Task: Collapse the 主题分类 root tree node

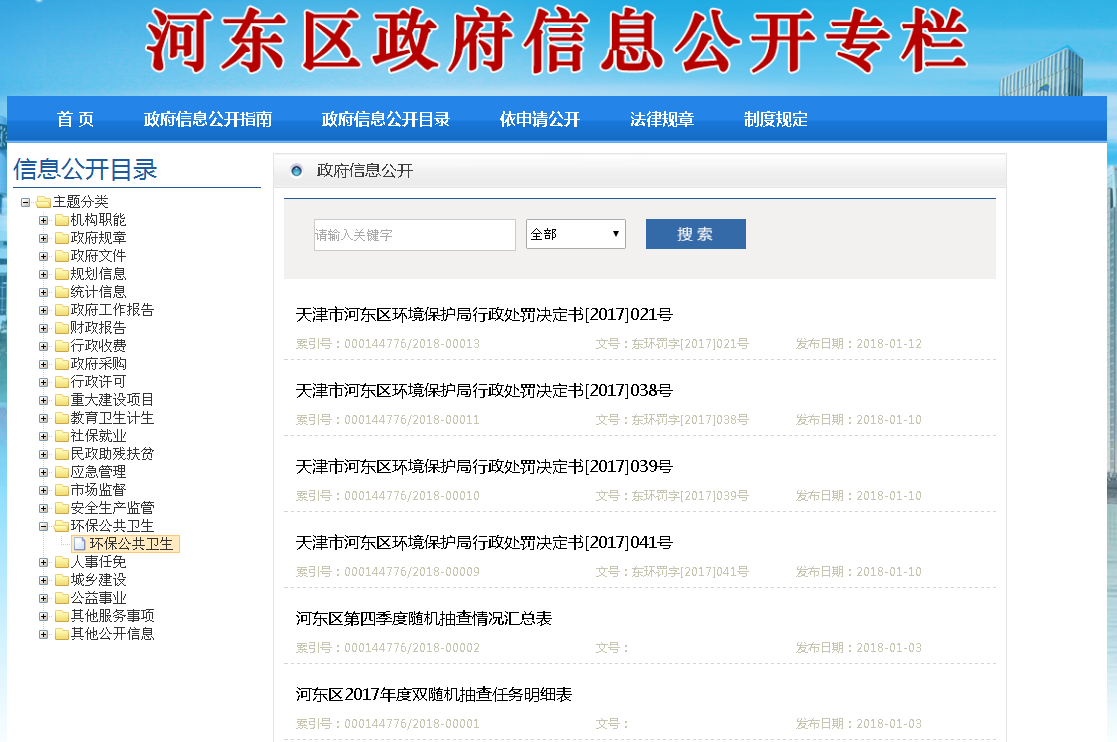Action: [26, 202]
